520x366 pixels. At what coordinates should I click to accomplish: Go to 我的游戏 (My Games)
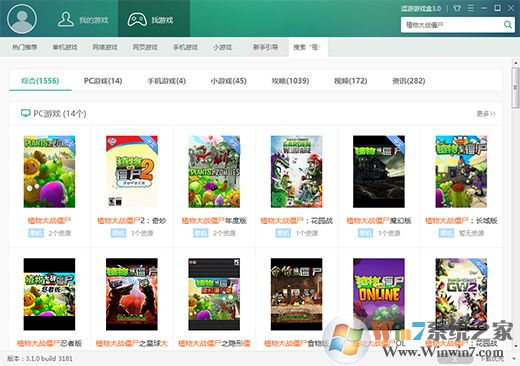click(x=83, y=20)
